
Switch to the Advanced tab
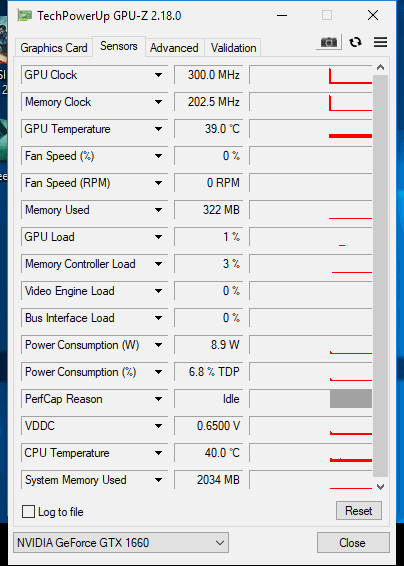(174, 48)
